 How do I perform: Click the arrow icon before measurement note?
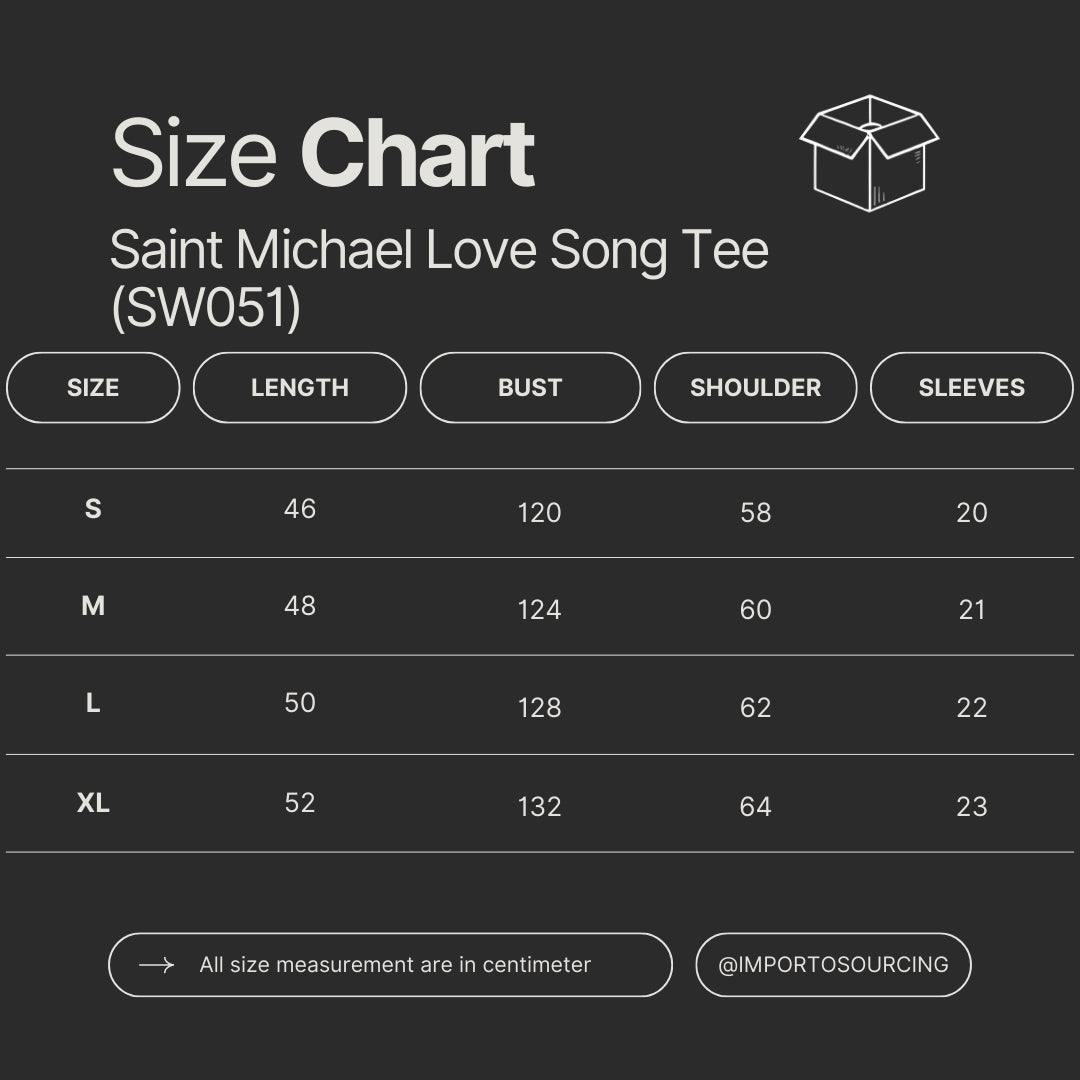point(156,965)
